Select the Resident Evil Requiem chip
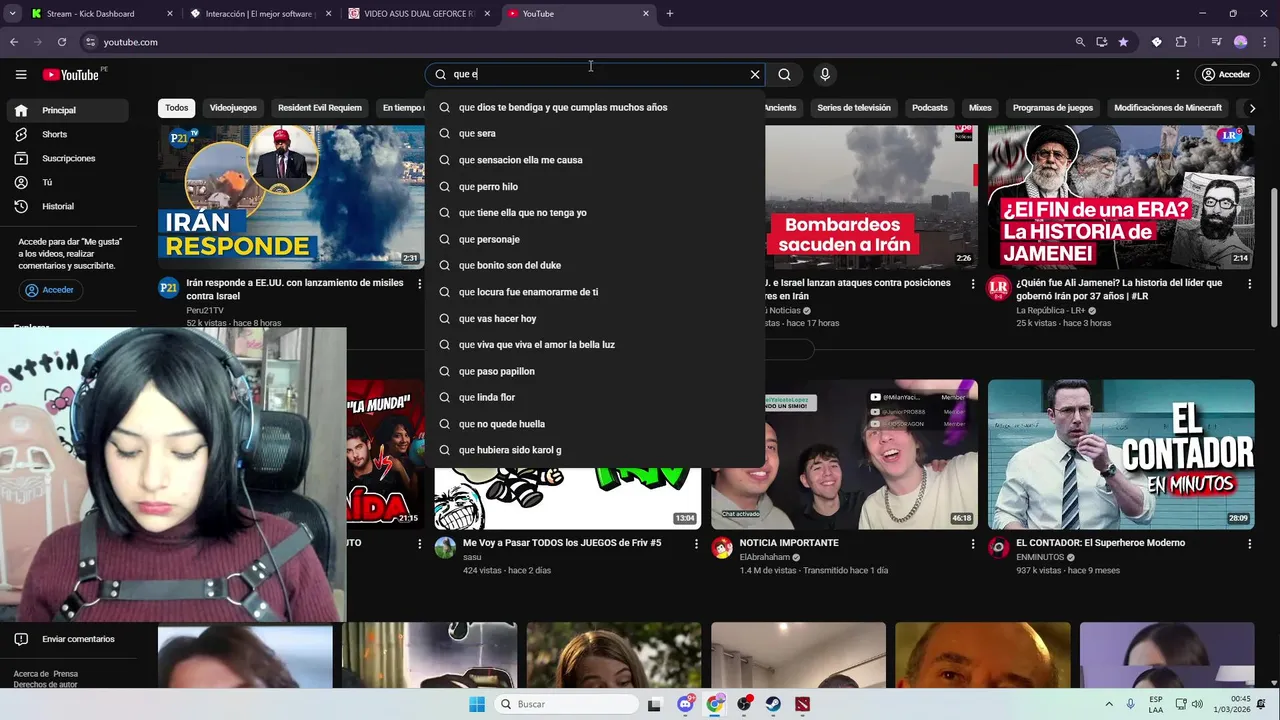Screen dimensions: 1280x720 (x=320, y=108)
